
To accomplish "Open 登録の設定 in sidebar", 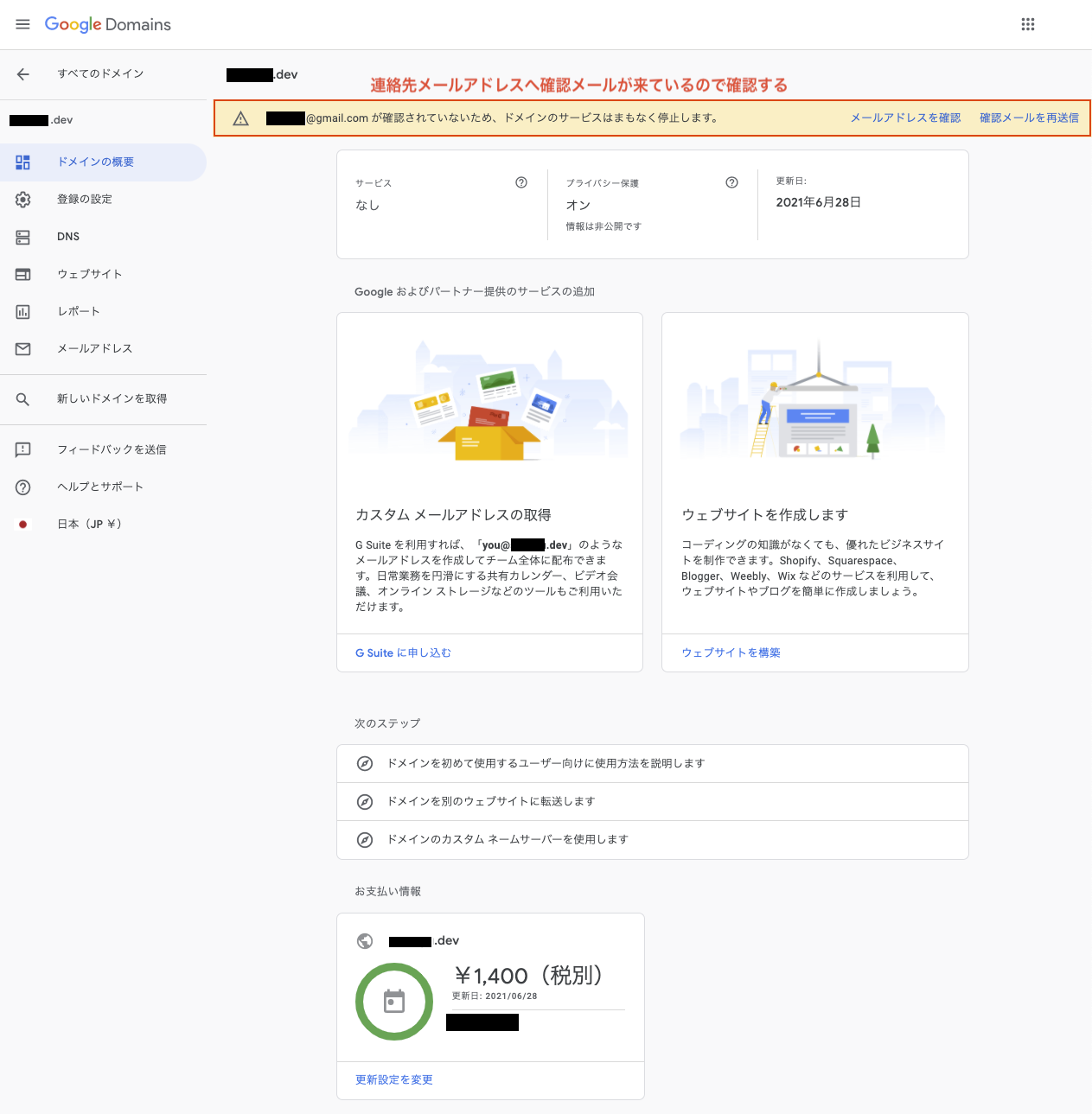I will 103,200.
